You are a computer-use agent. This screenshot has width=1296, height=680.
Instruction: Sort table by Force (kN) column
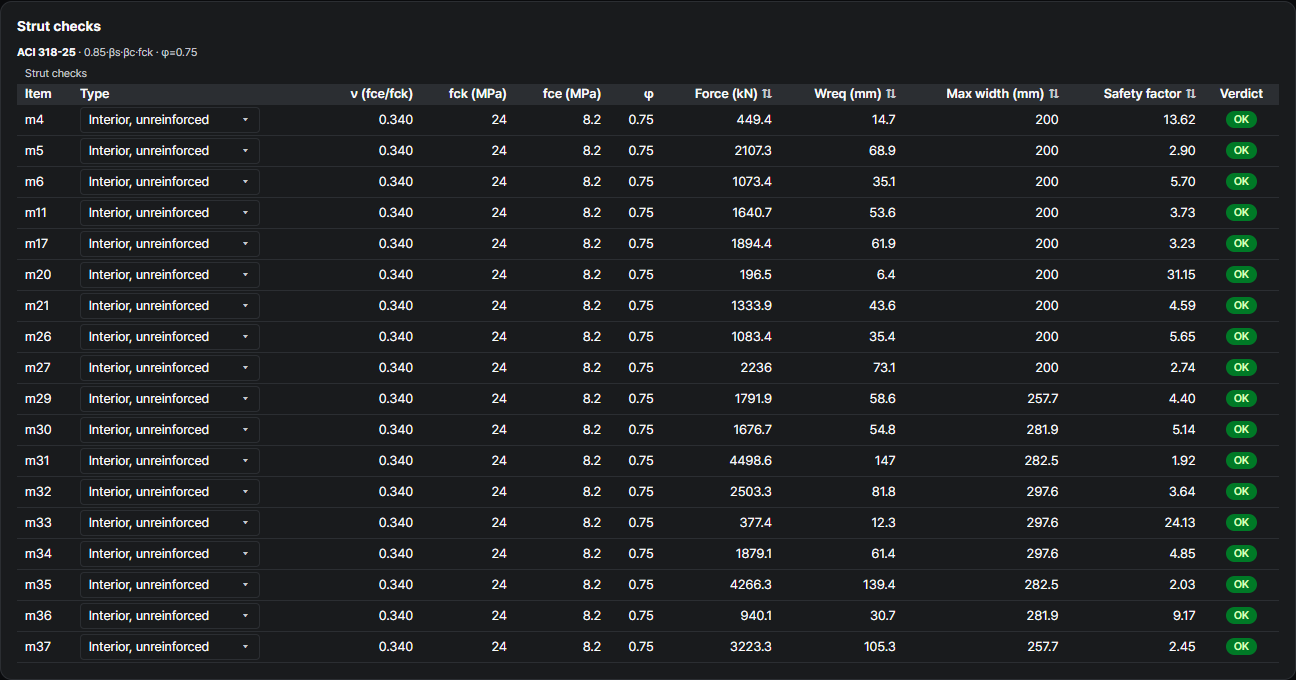[733, 94]
